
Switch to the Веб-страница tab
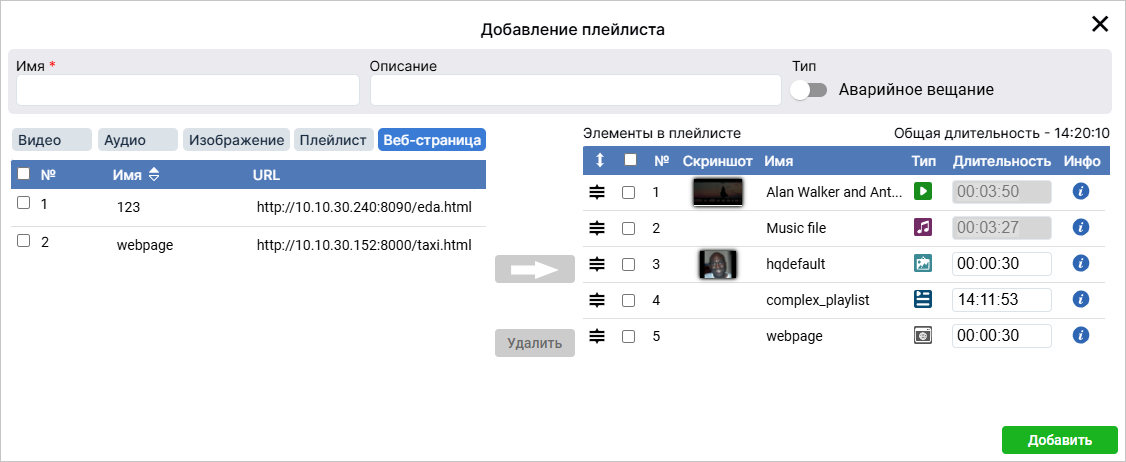(x=432, y=140)
